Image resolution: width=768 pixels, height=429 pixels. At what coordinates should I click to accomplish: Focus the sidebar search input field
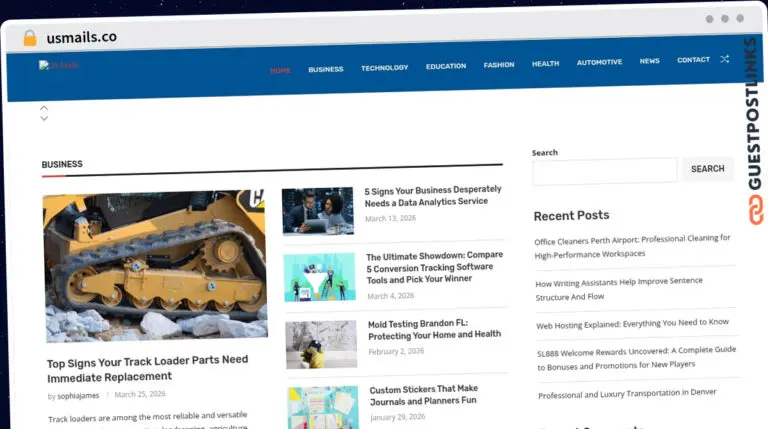tap(604, 172)
